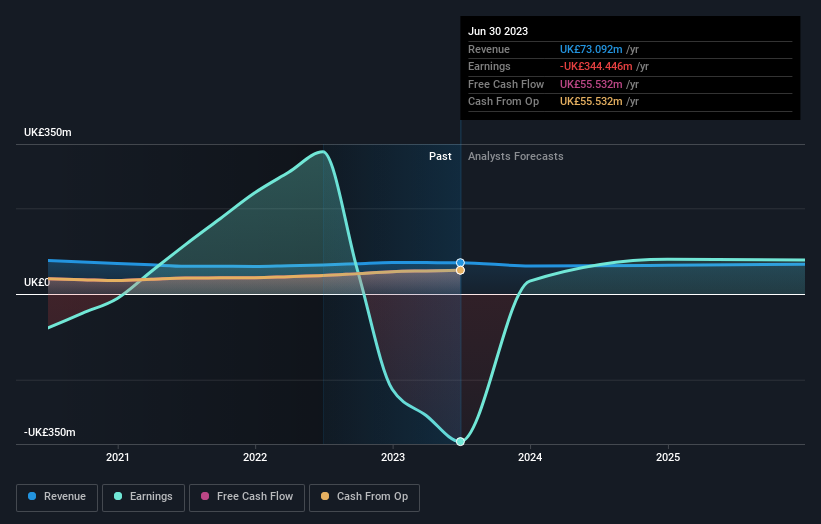Click the 2021 x-axis label
Image resolution: width=821 pixels, height=524 pixels.
(x=117, y=458)
